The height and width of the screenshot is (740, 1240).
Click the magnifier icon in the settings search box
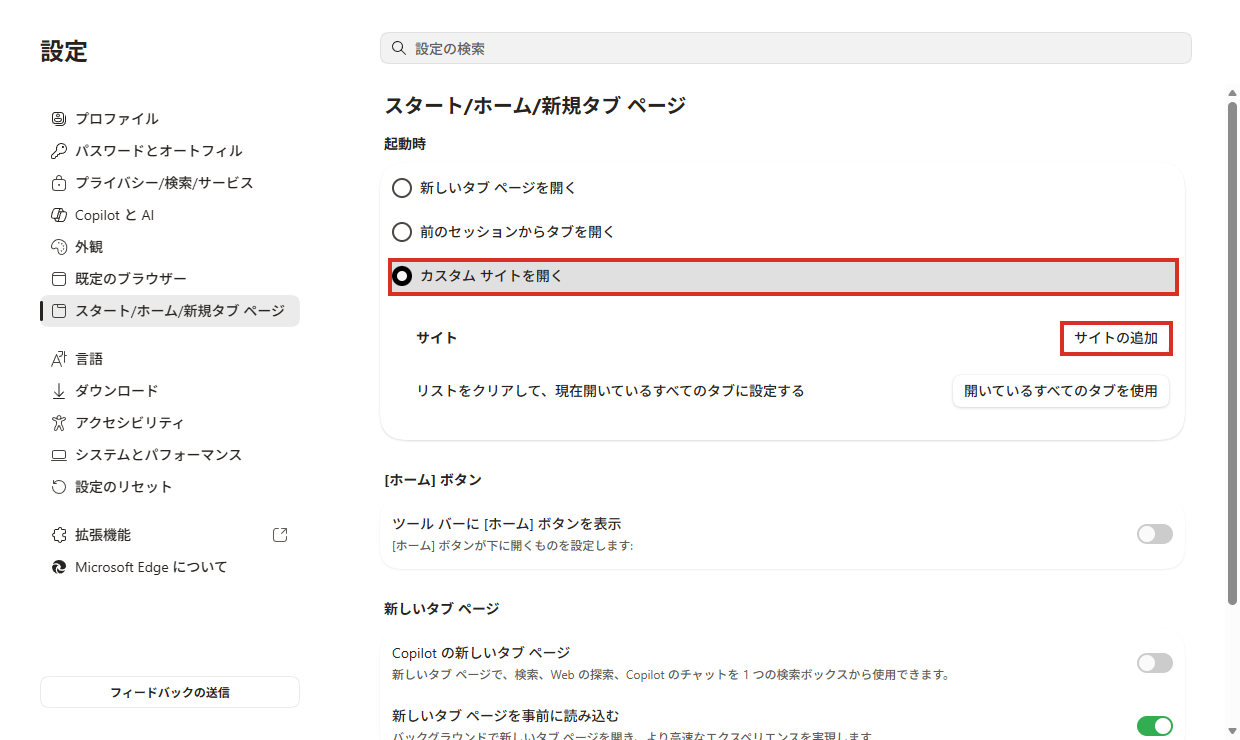click(x=399, y=48)
